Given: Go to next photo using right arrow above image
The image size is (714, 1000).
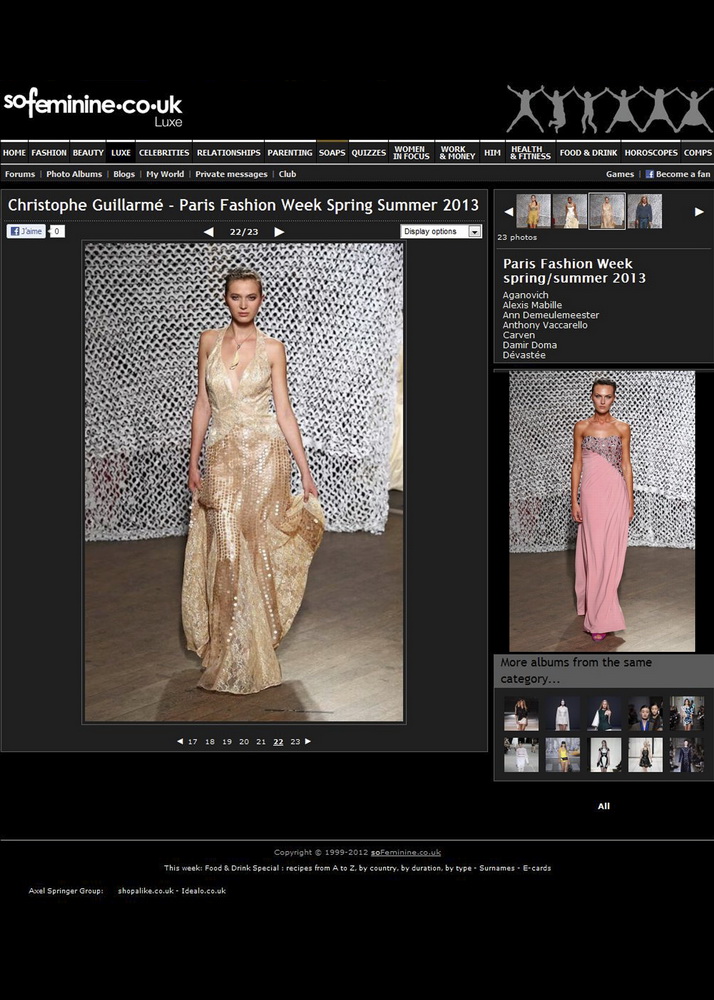Looking at the screenshot, I should click(279, 232).
